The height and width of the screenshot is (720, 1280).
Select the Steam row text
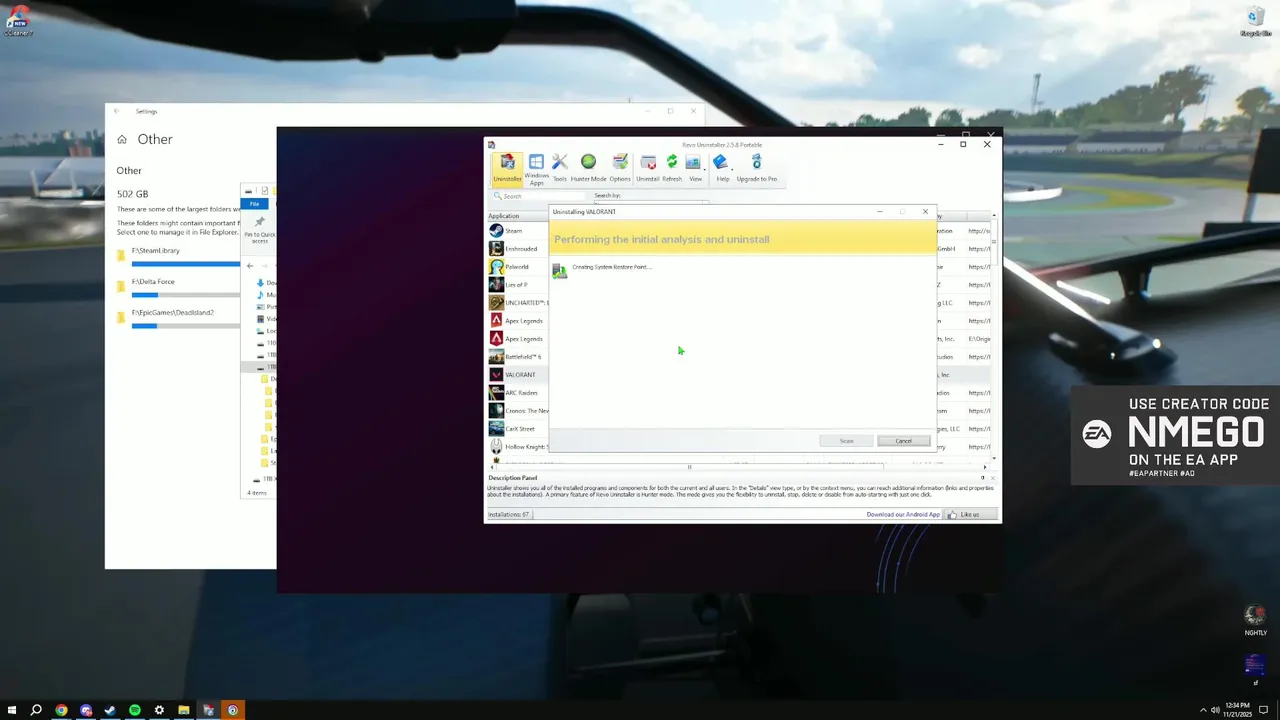(x=514, y=231)
